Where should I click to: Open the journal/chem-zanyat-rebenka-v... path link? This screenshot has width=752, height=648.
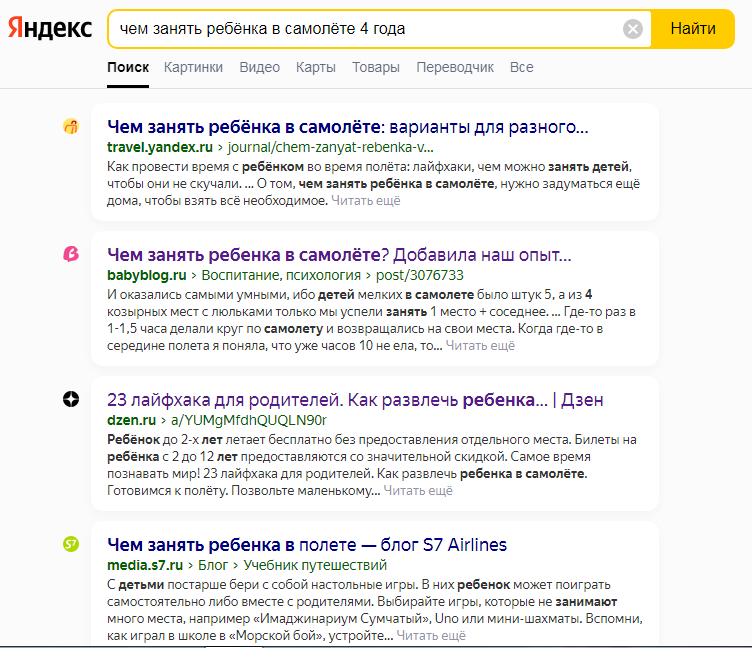tap(330, 147)
